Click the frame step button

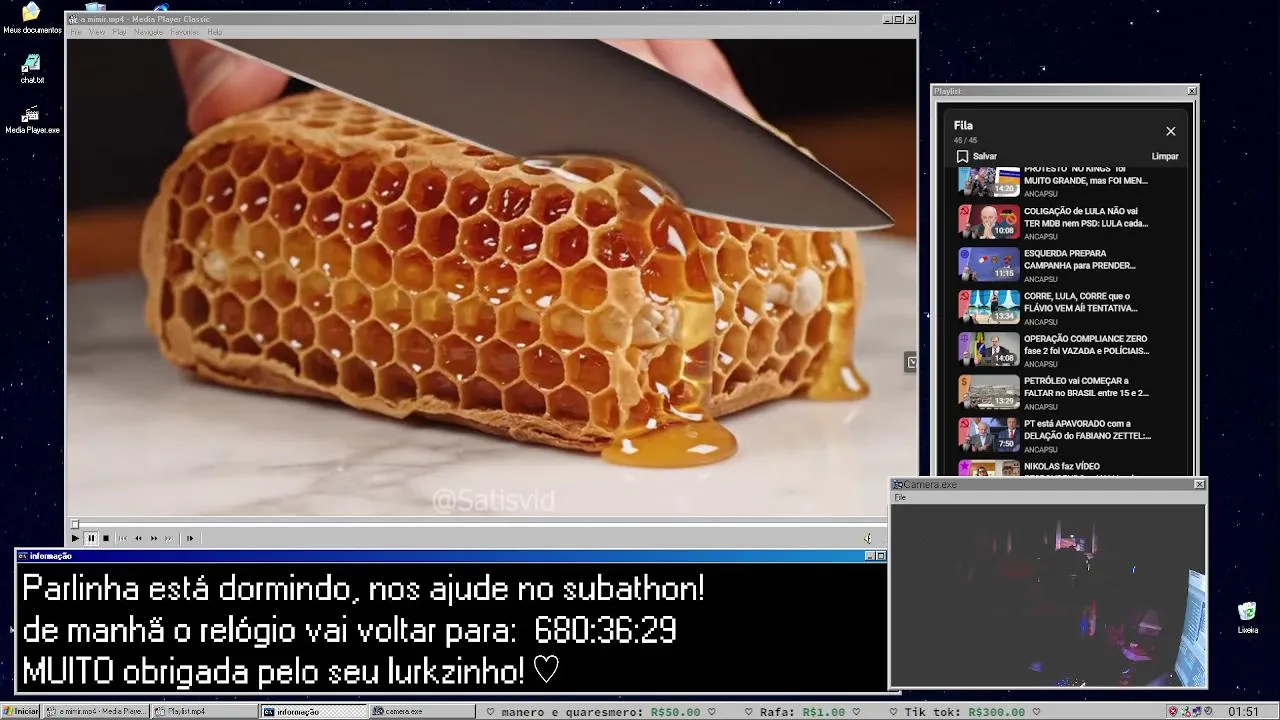click(190, 538)
